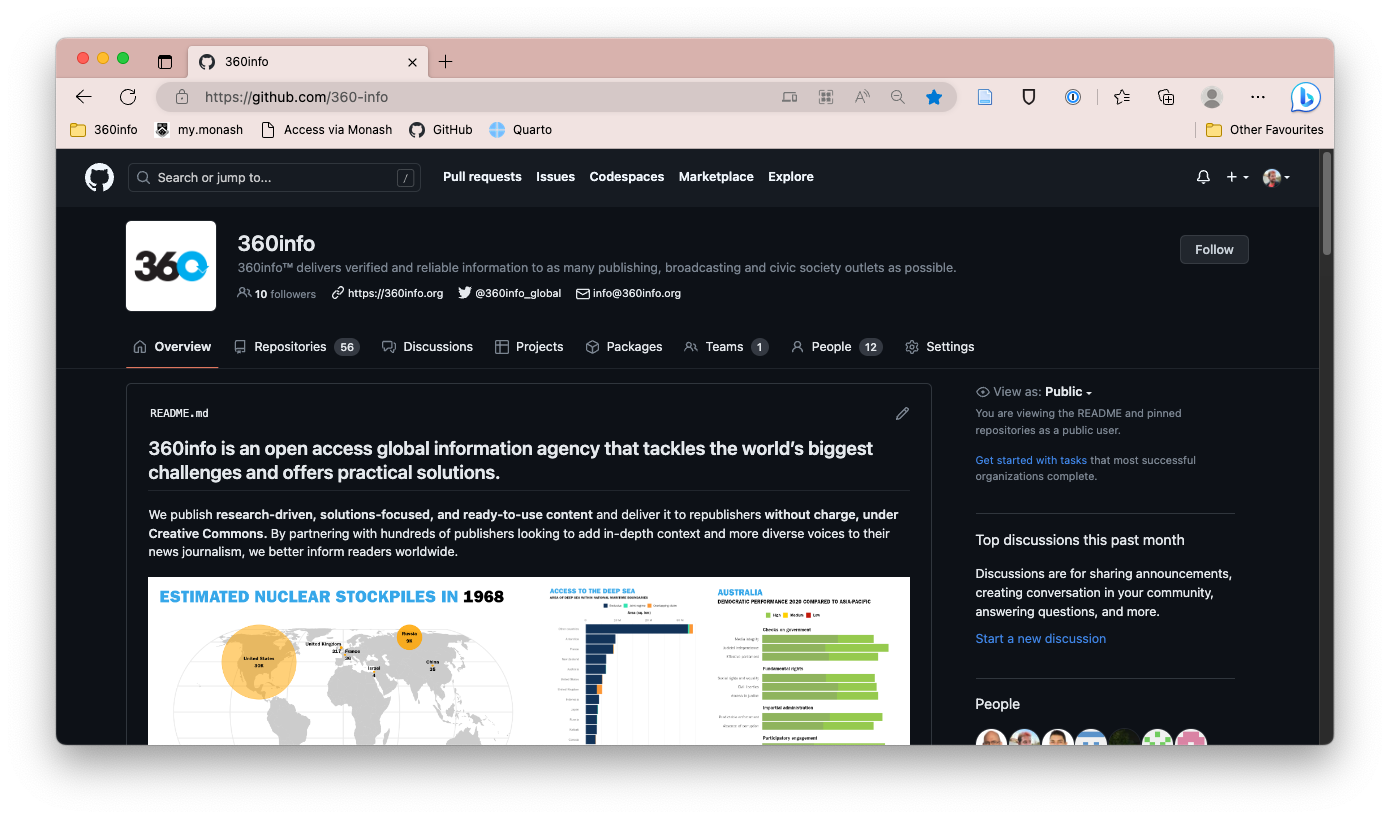
Task: Select Pull requests in the top navigation
Action: click(x=482, y=177)
